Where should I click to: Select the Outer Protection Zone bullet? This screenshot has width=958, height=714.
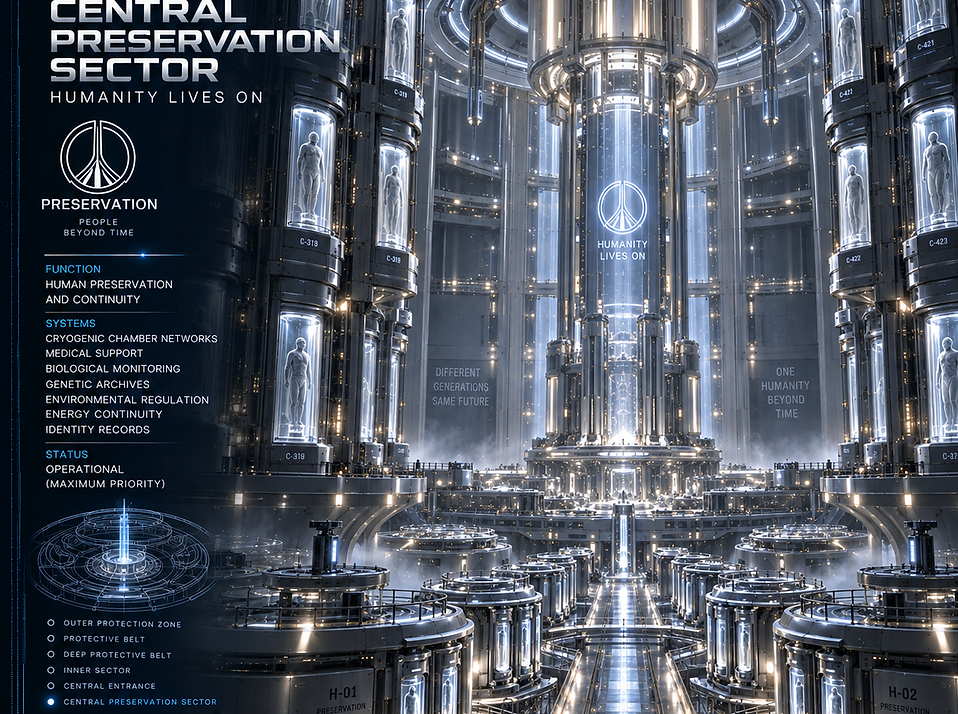(51, 623)
